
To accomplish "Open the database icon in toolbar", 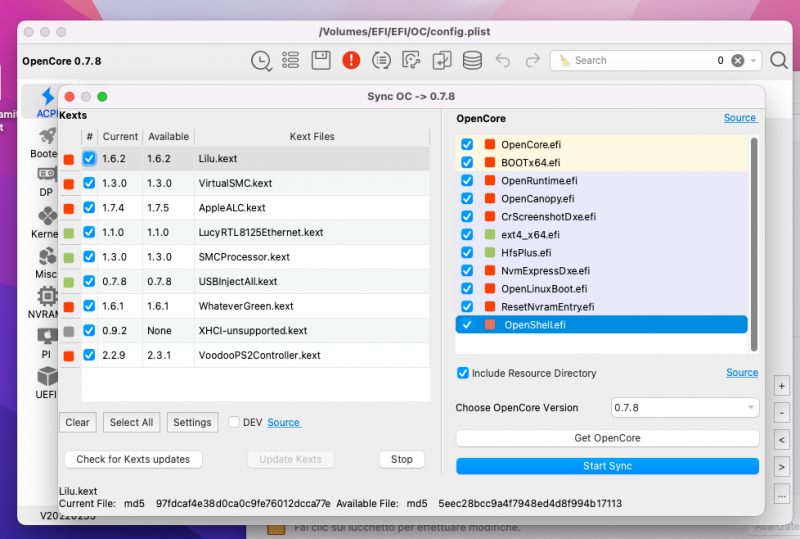I will (x=471, y=61).
